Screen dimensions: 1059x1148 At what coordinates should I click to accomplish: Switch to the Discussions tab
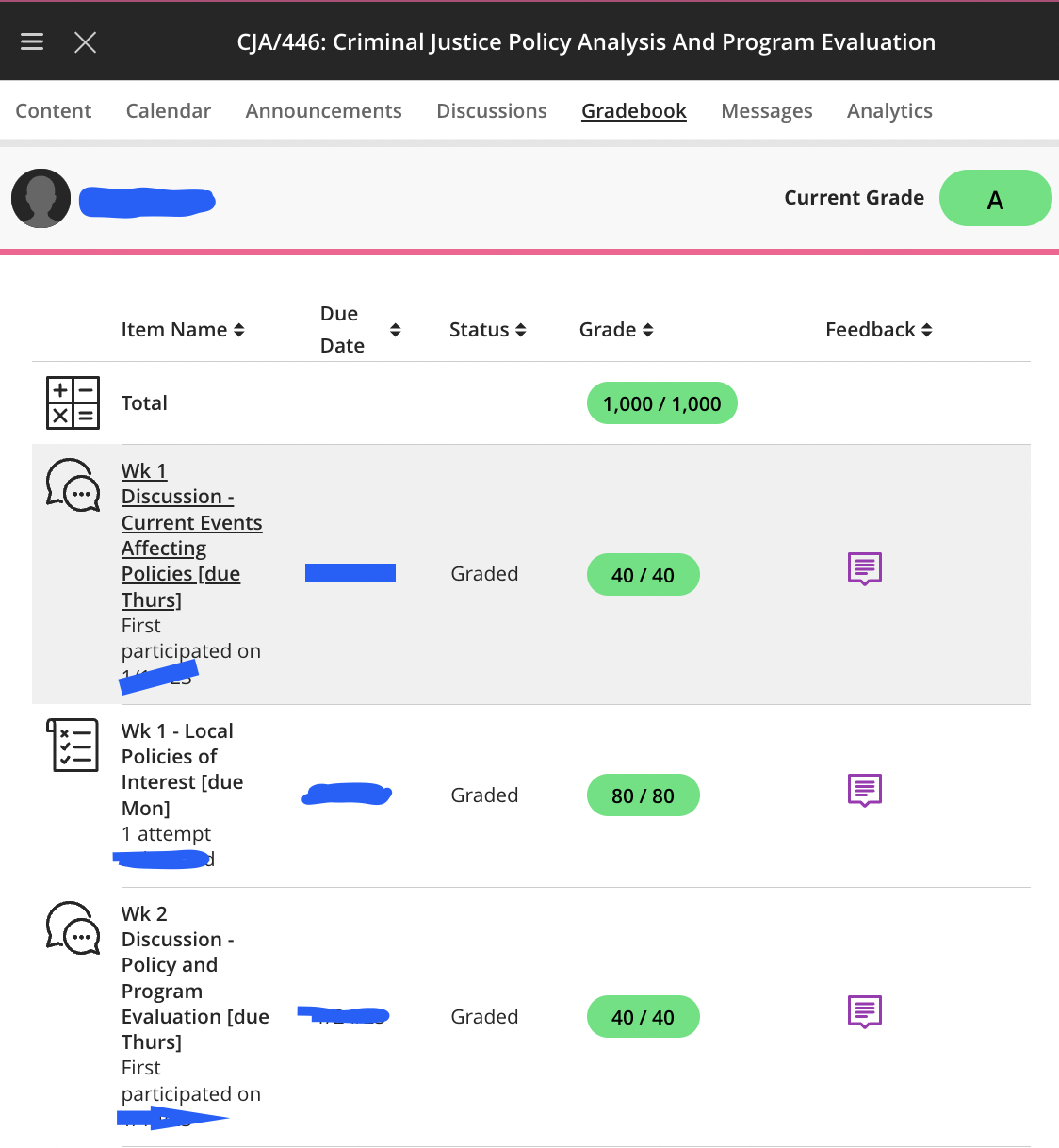click(492, 111)
